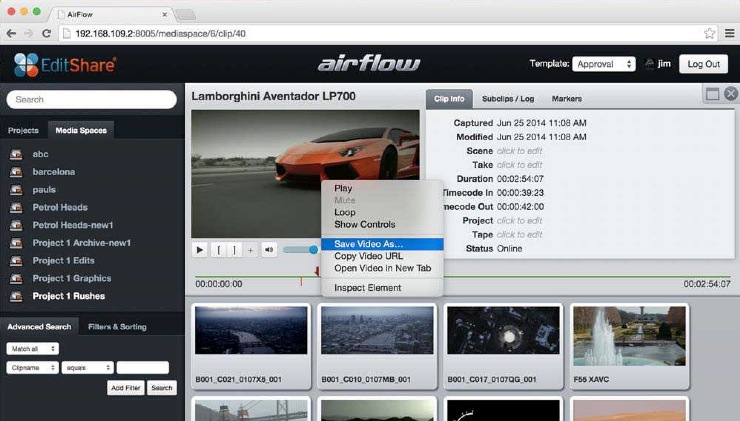Screen dimensions: 740x421
Task: Click the icon next to Petrol Heads
Action: click(x=16, y=207)
